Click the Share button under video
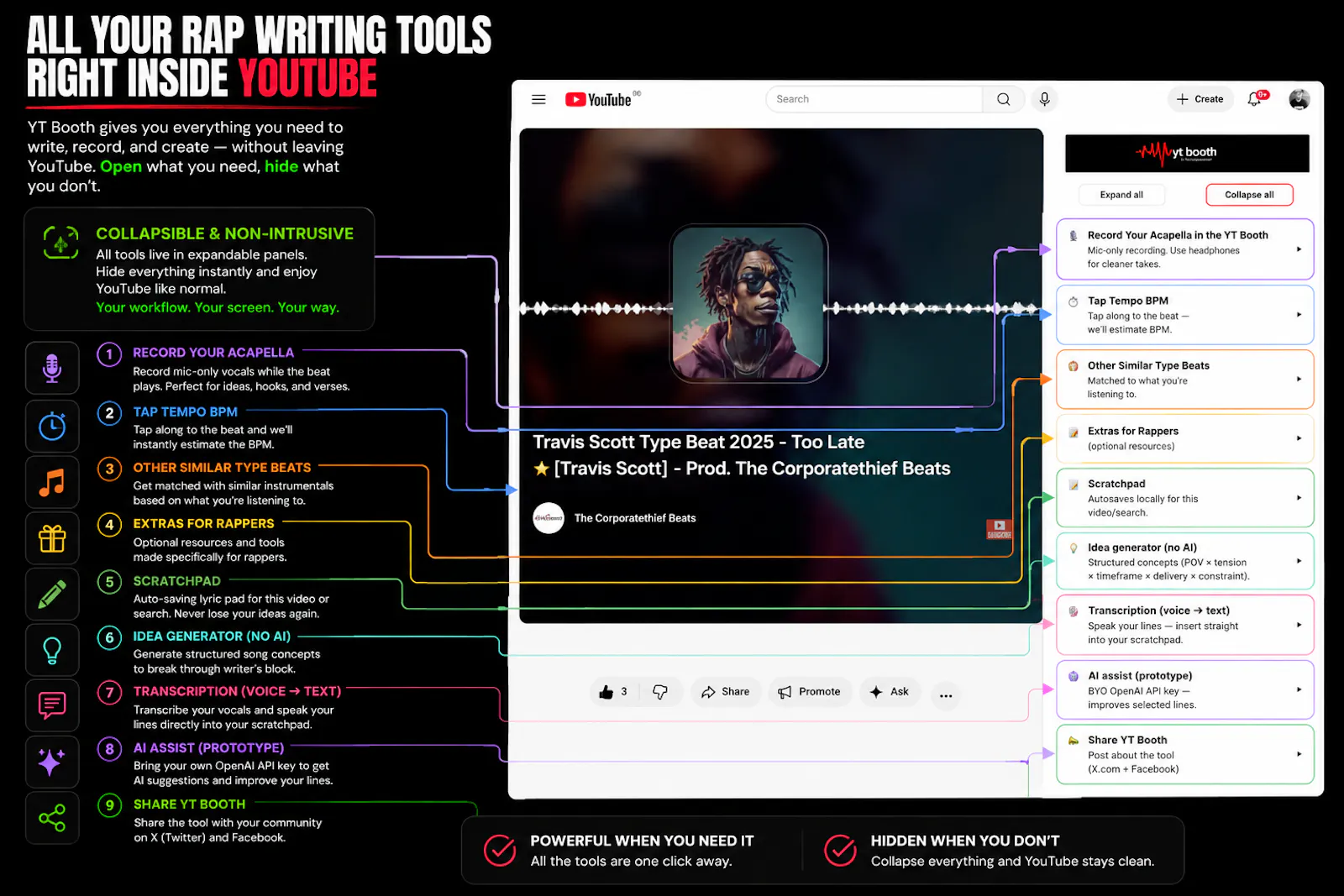 click(x=725, y=692)
